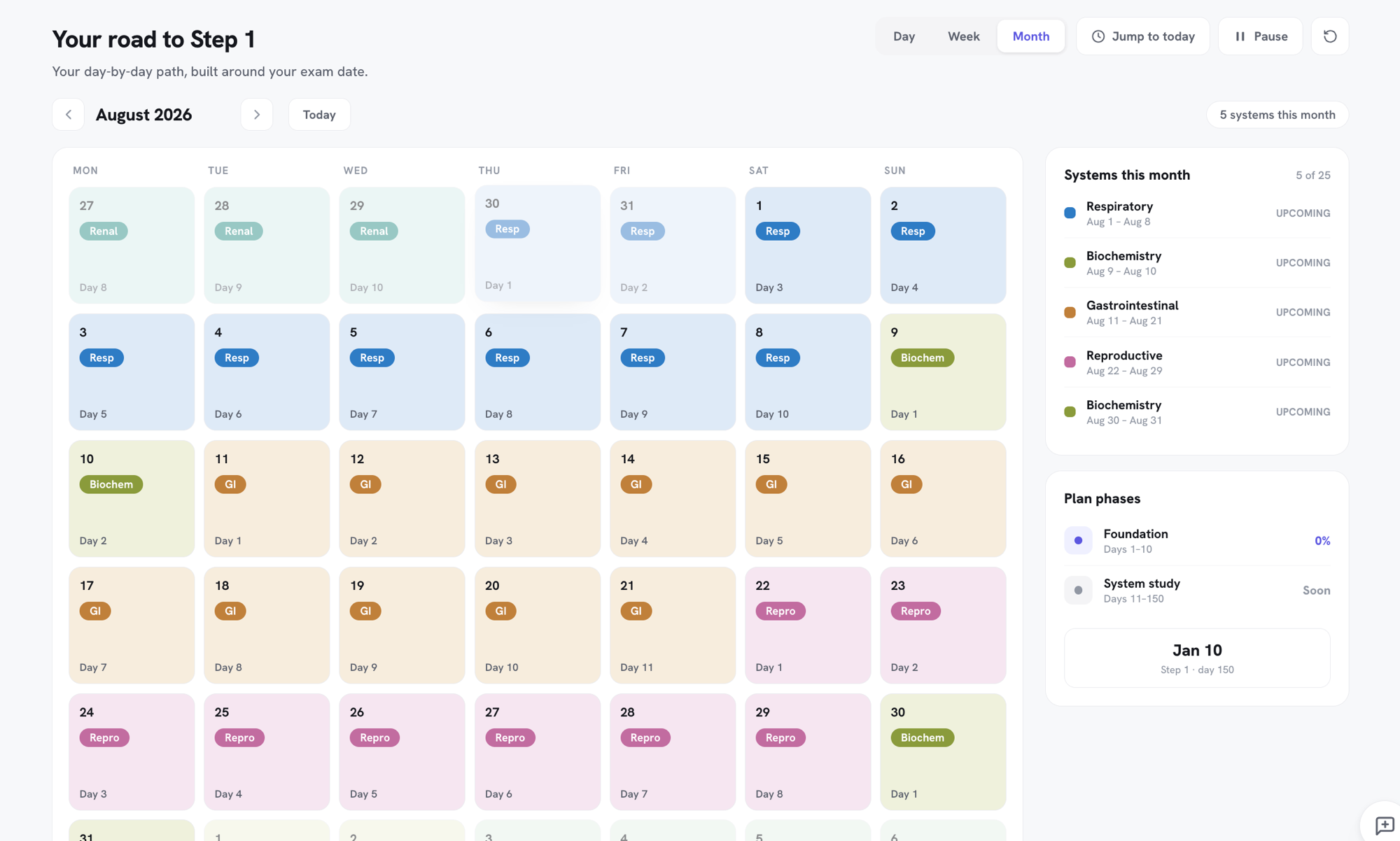Open August 26 Repro Day 5 cell

402,751
